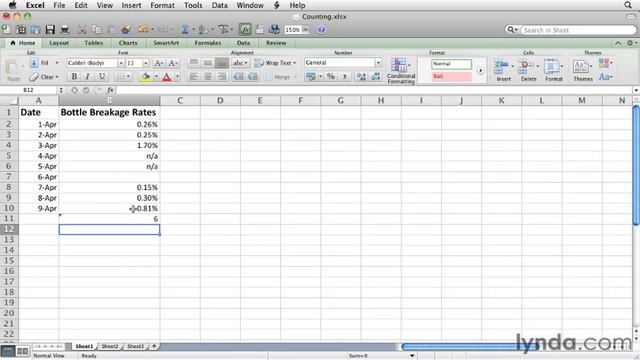Click the Filter funnel icon
This screenshot has width=640, height=360.
[223, 29]
